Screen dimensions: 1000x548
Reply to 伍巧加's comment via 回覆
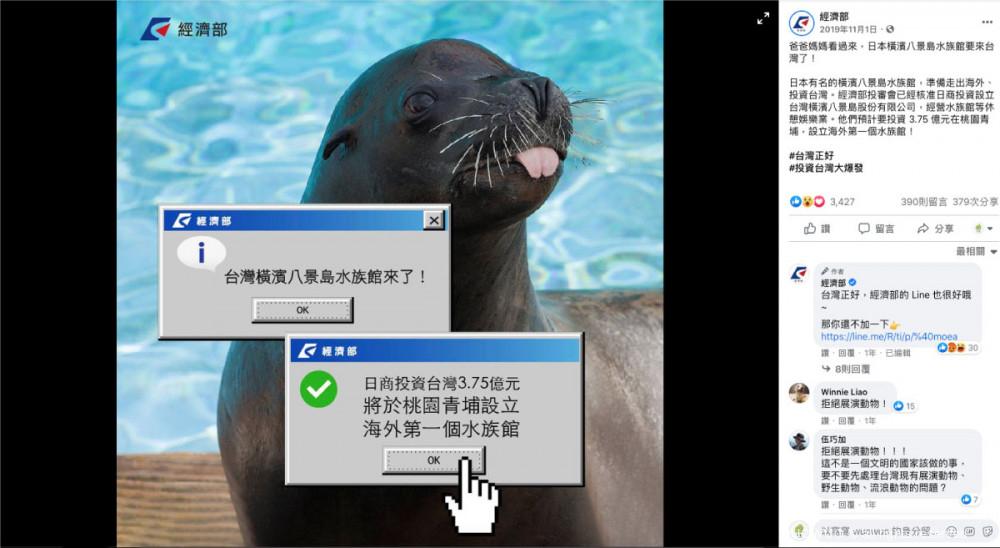[x=846, y=505]
